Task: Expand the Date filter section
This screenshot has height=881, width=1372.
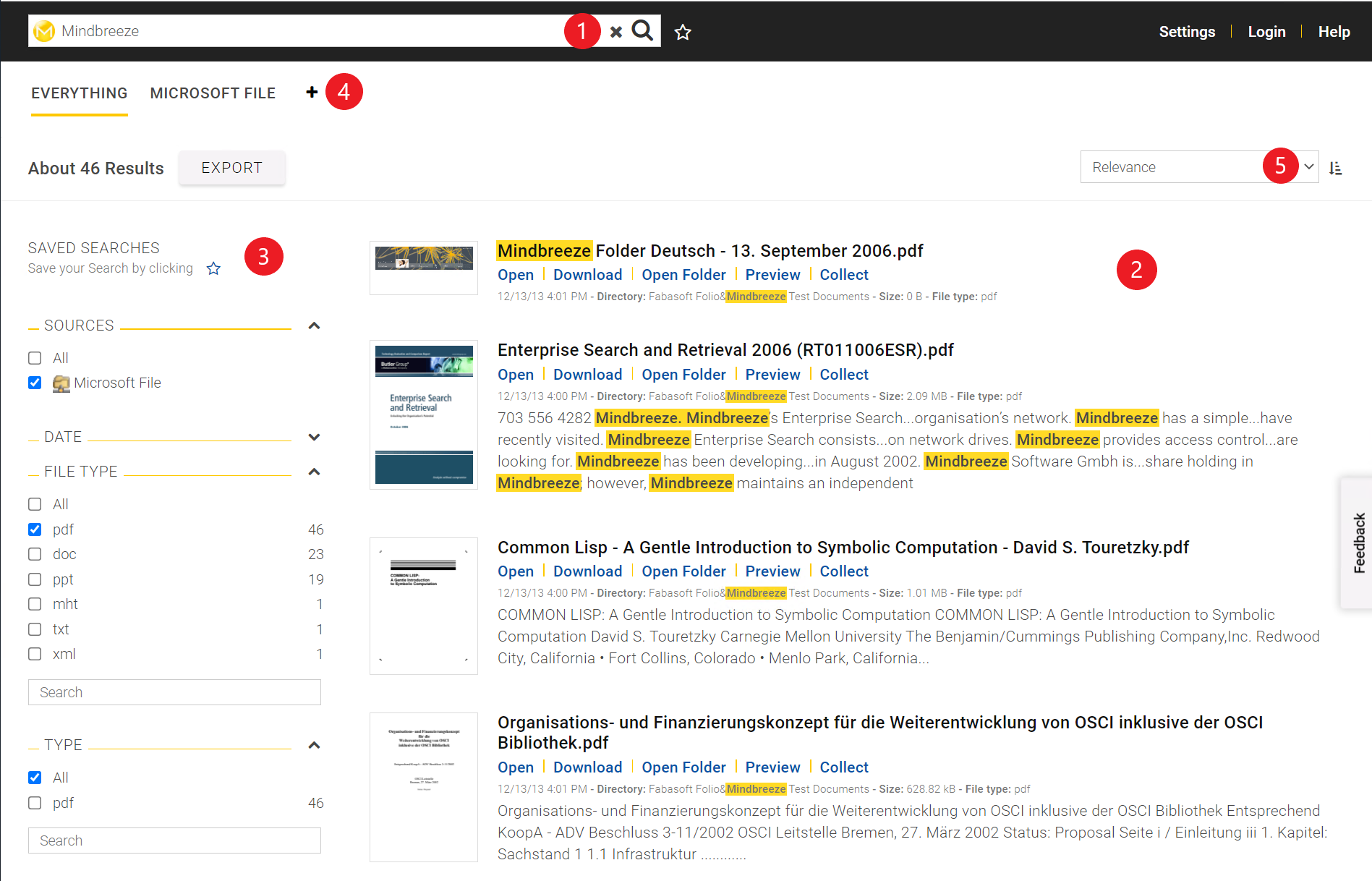Action: tap(314, 437)
